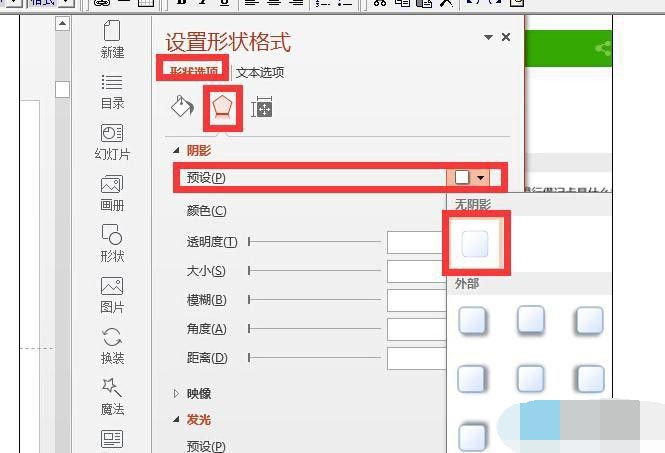Expand the 映像 section
665x453 pixels.
tap(178, 394)
